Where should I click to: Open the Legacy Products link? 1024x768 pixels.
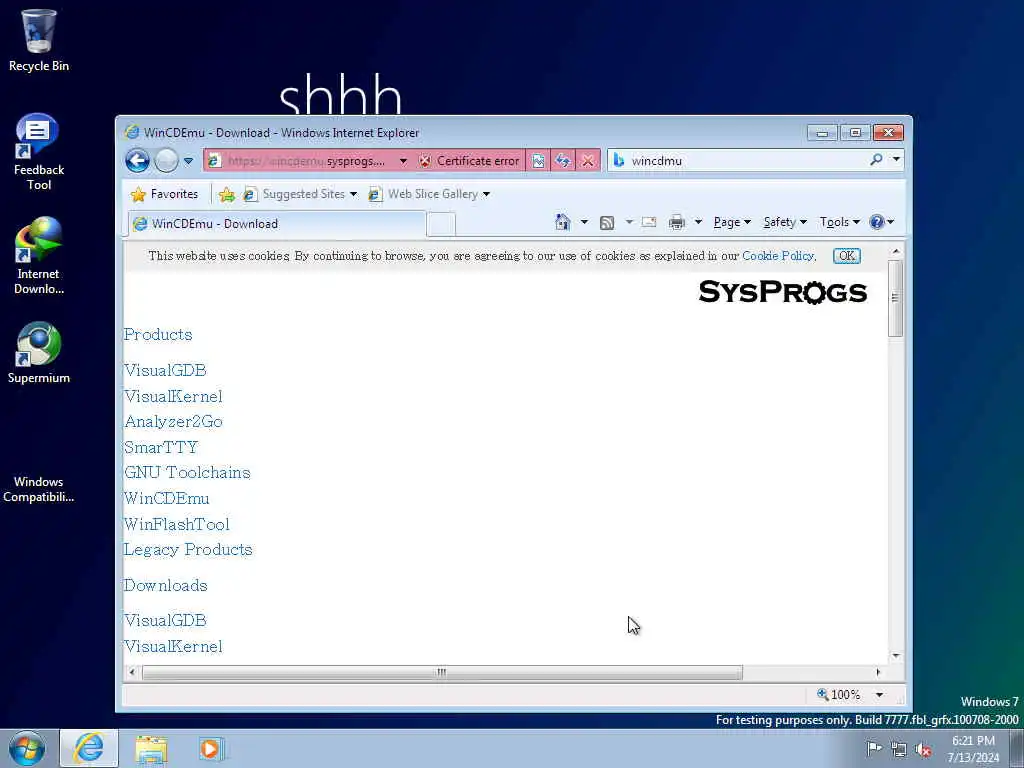pos(188,550)
